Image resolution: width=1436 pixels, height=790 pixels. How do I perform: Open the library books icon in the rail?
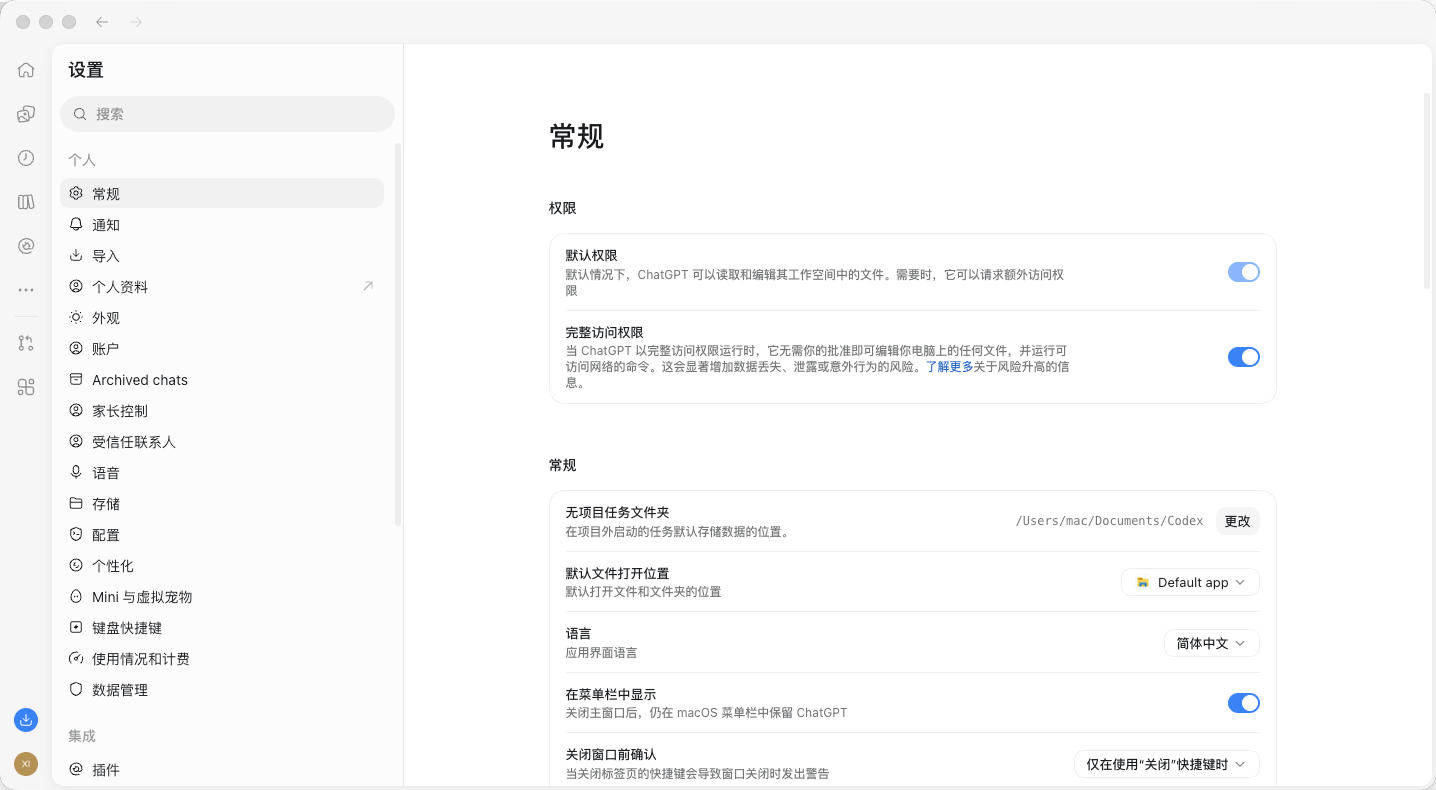[x=26, y=202]
